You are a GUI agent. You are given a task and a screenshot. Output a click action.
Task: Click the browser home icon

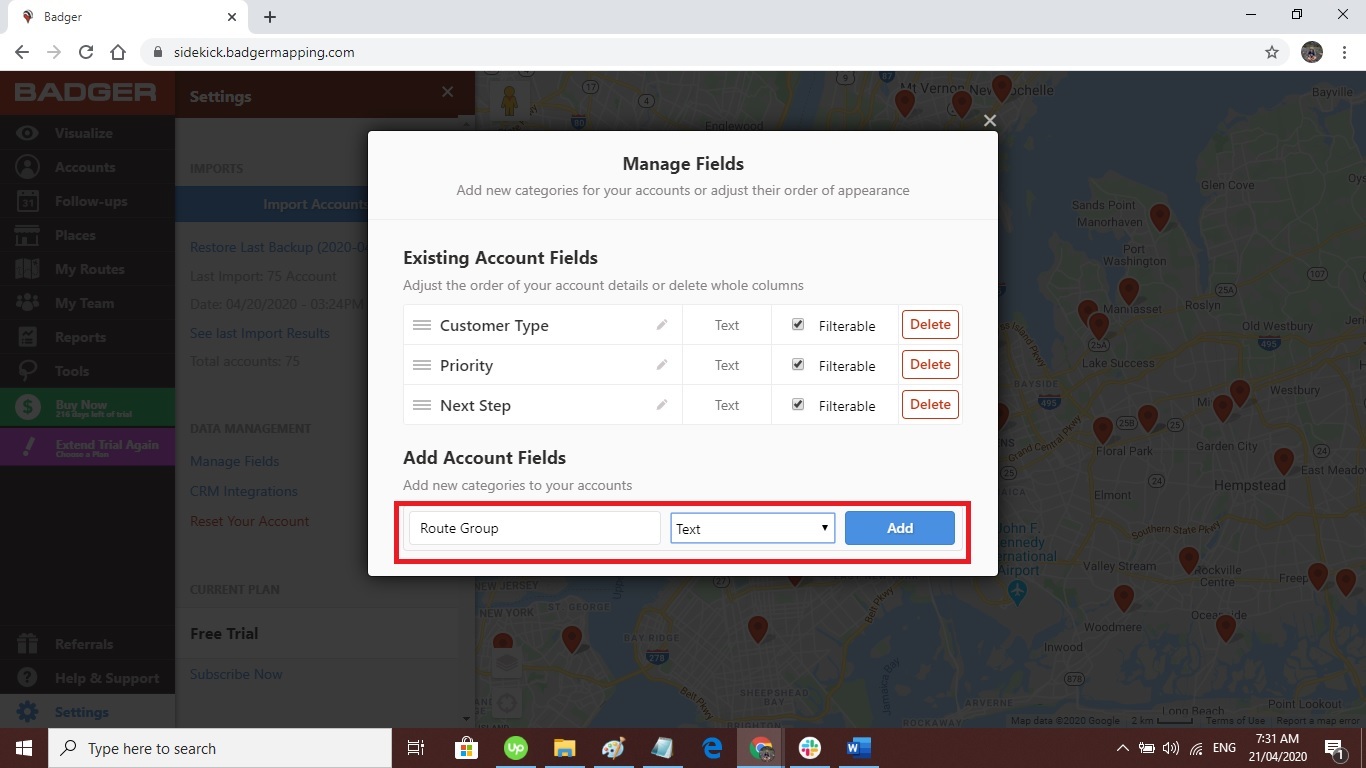[118, 52]
